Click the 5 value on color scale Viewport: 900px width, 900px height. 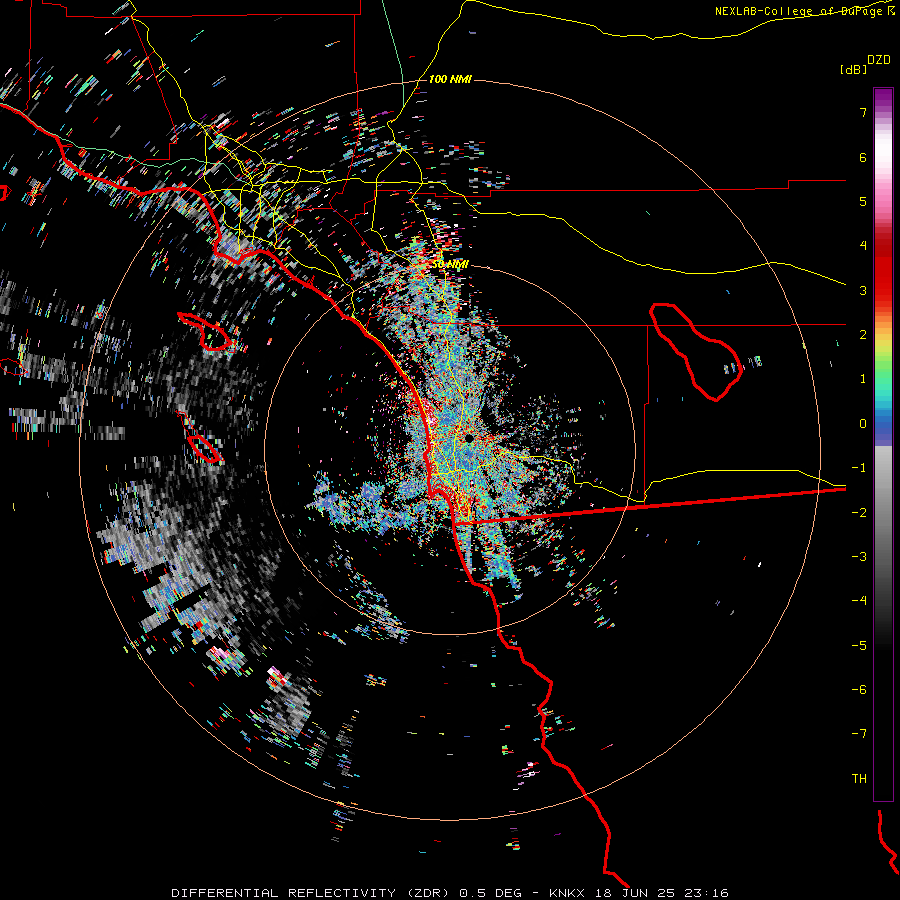pyautogui.click(x=863, y=201)
